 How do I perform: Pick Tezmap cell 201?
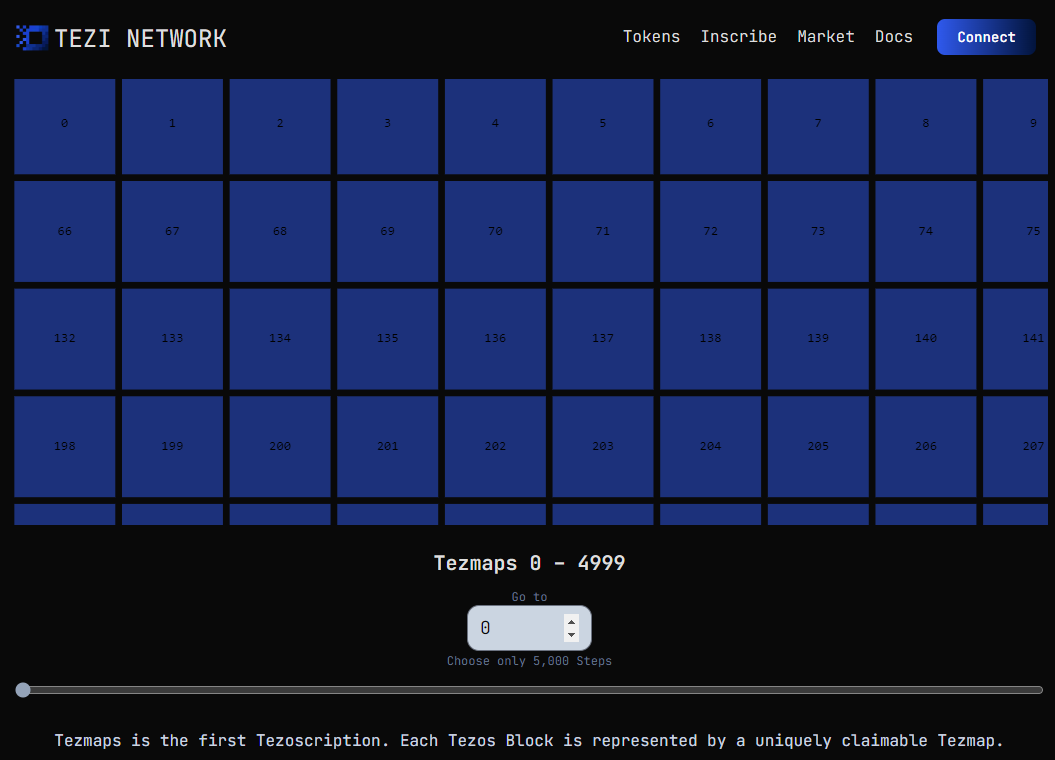tap(388, 447)
